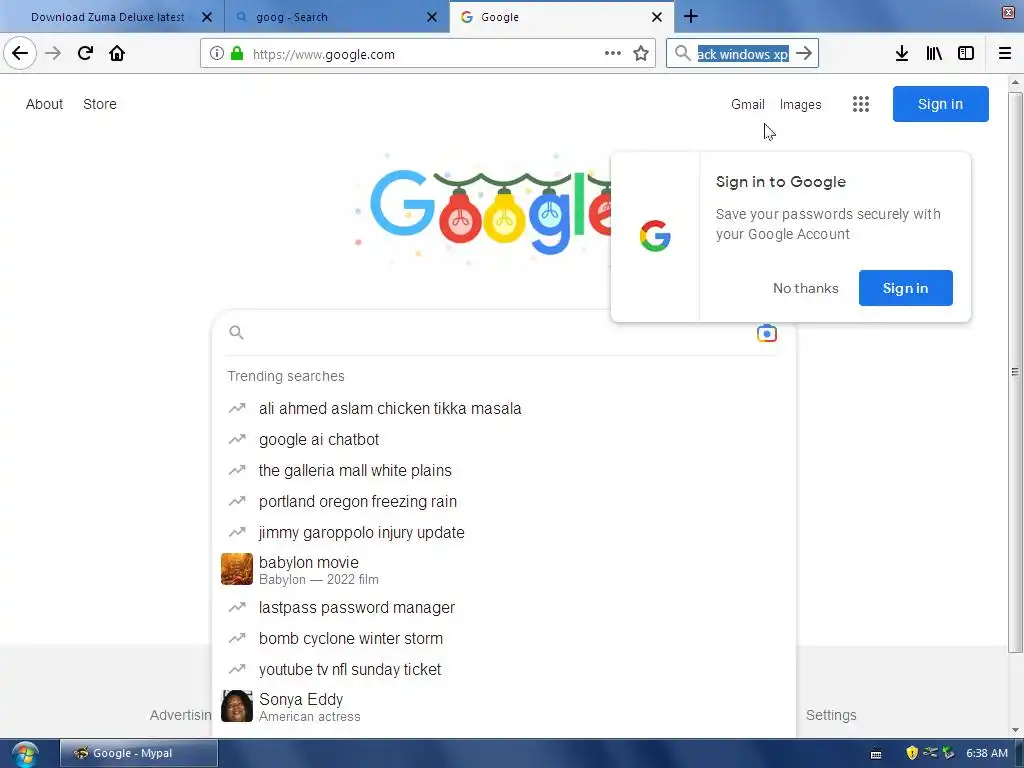Image resolution: width=1024 pixels, height=768 pixels.
Task: Open Google Images link
Action: (x=800, y=104)
